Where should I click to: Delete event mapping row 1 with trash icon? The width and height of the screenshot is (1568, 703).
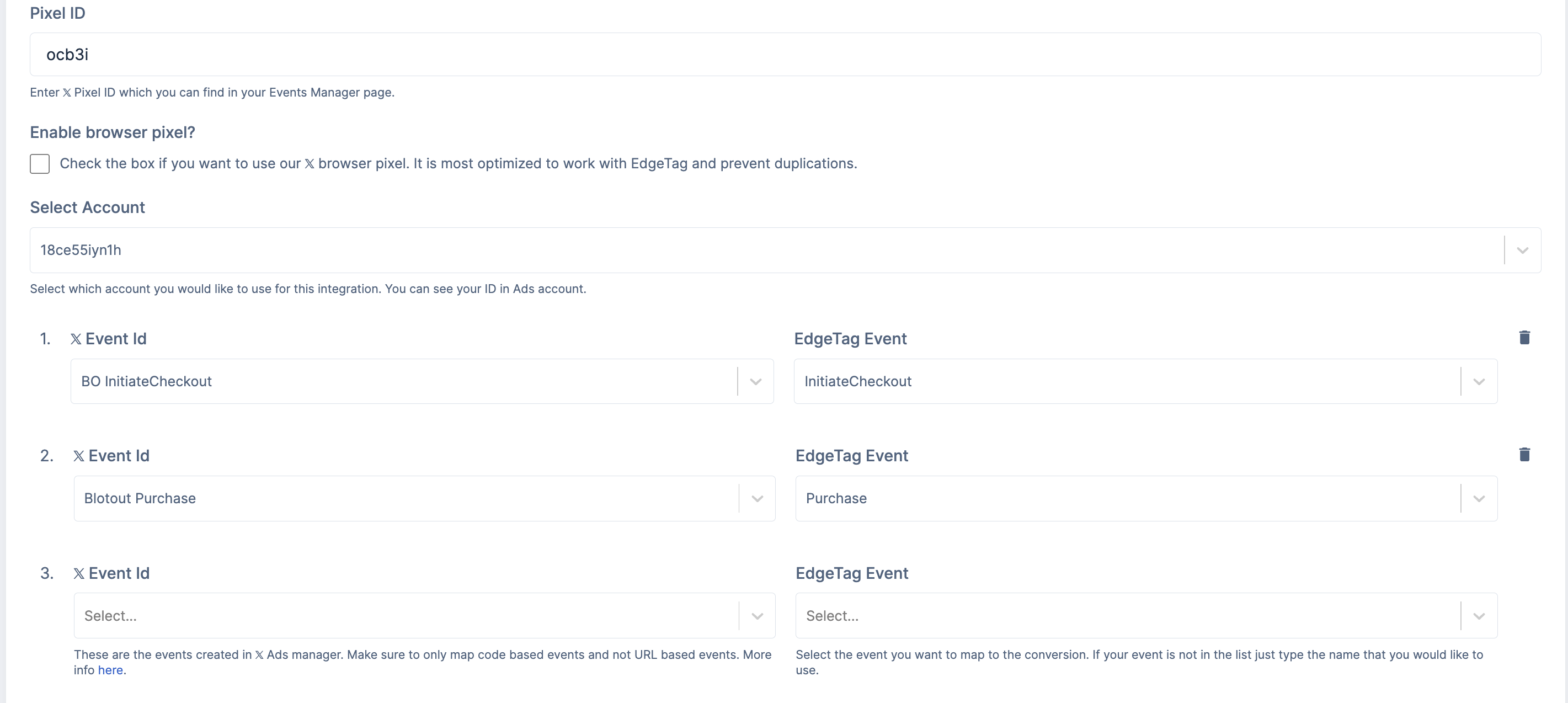tap(1524, 338)
